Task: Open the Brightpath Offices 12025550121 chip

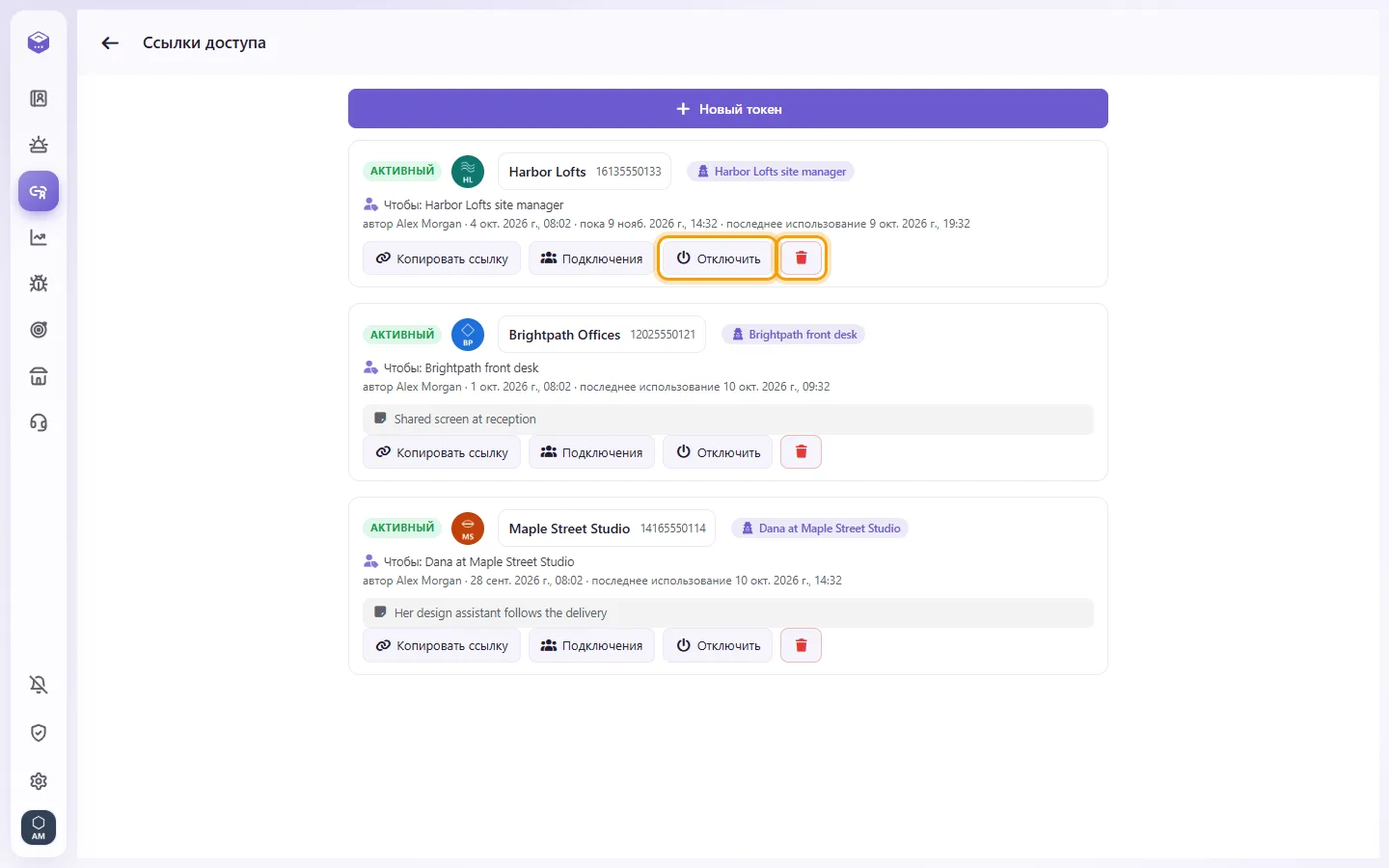Action: click(602, 335)
